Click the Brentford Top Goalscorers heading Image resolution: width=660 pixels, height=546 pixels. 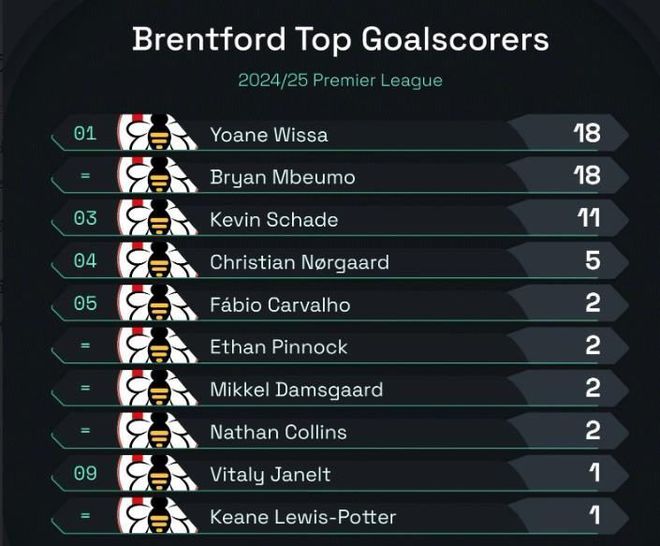tap(340, 39)
